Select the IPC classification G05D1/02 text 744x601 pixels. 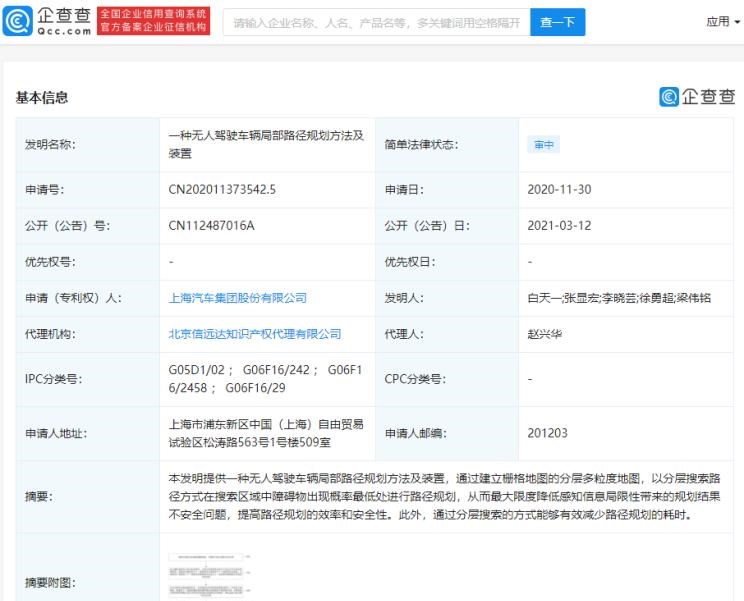coord(196,370)
